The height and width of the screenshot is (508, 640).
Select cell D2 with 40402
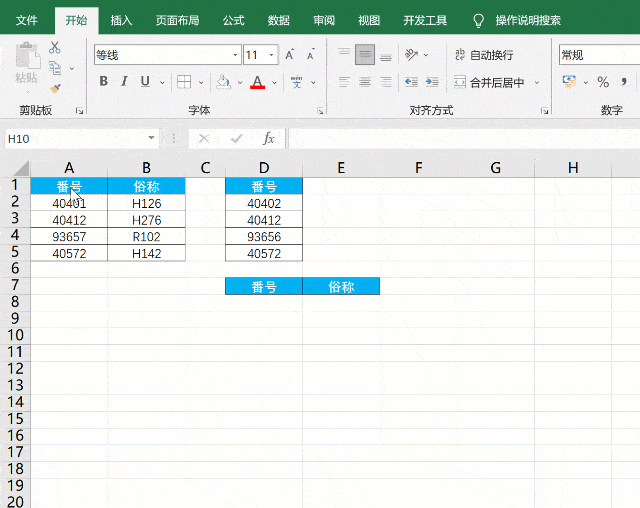(264, 203)
